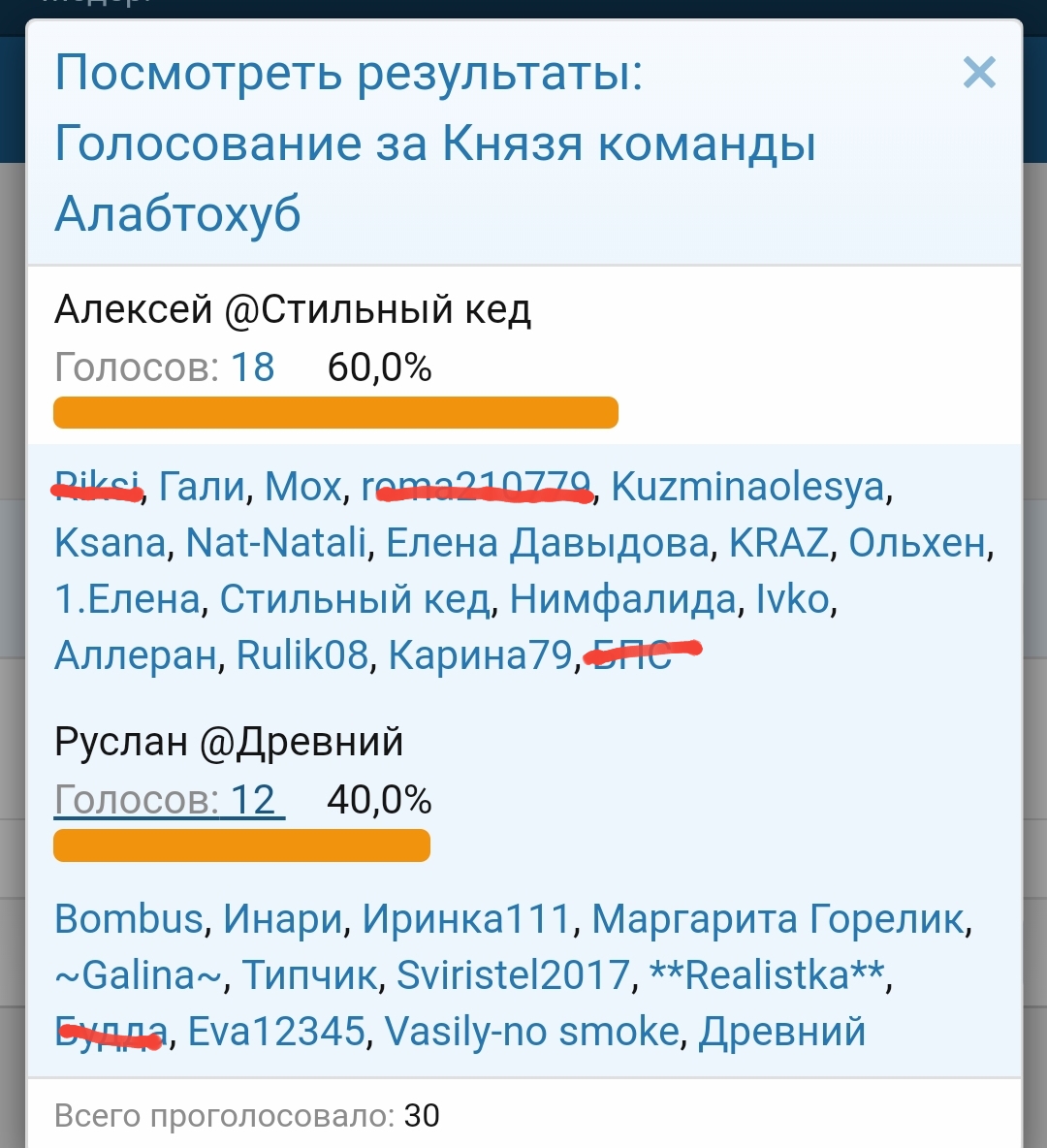
Task: Click Маргарита Горелик voter link
Action: point(778,919)
